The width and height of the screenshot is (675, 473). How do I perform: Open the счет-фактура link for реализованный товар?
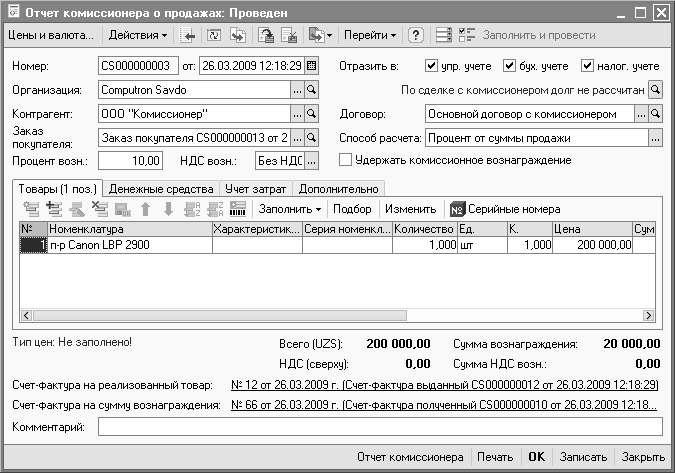pyautogui.click(x=444, y=385)
